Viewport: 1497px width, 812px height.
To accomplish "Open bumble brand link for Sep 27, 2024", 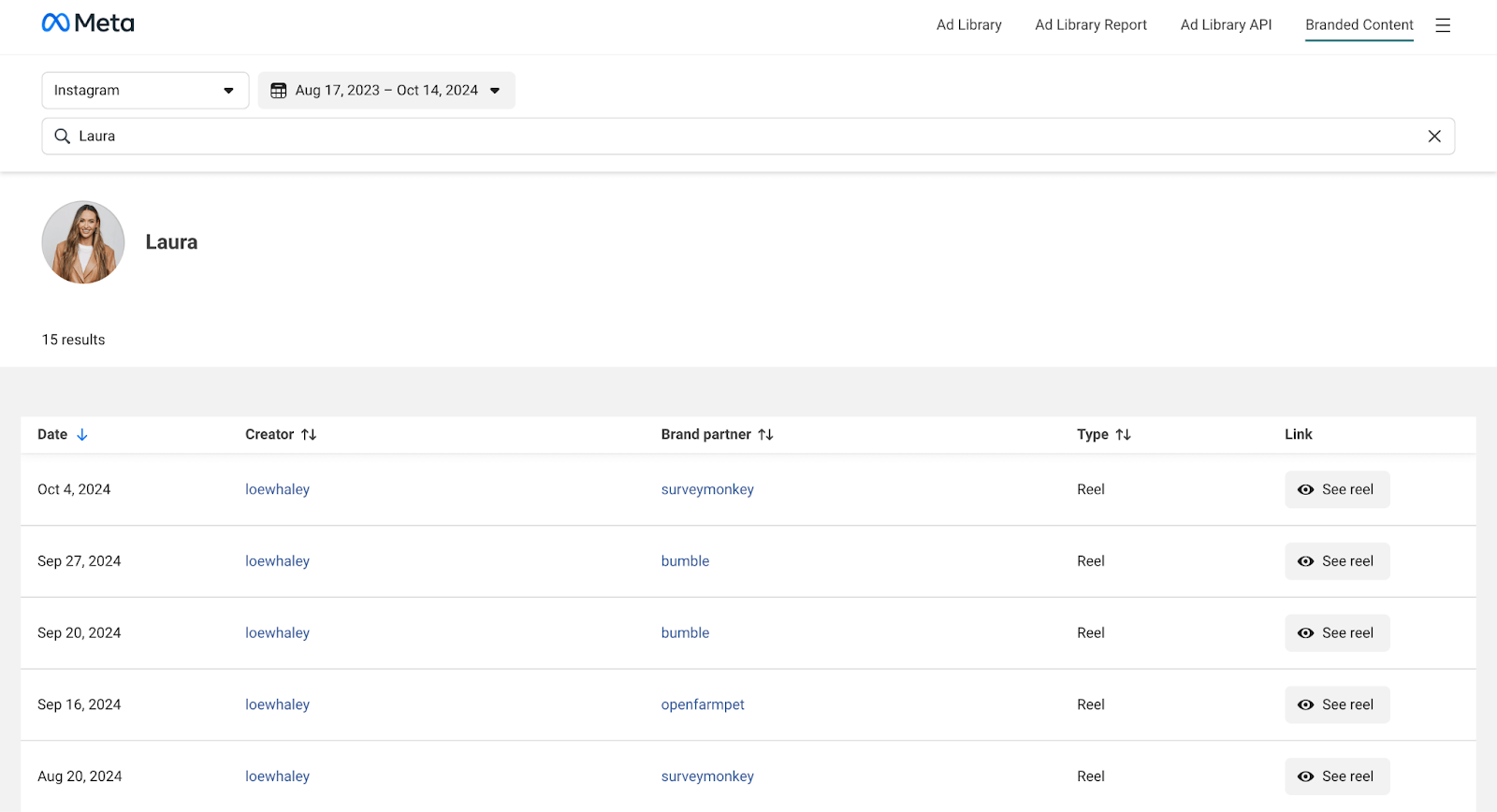I will pyautogui.click(x=685, y=562).
